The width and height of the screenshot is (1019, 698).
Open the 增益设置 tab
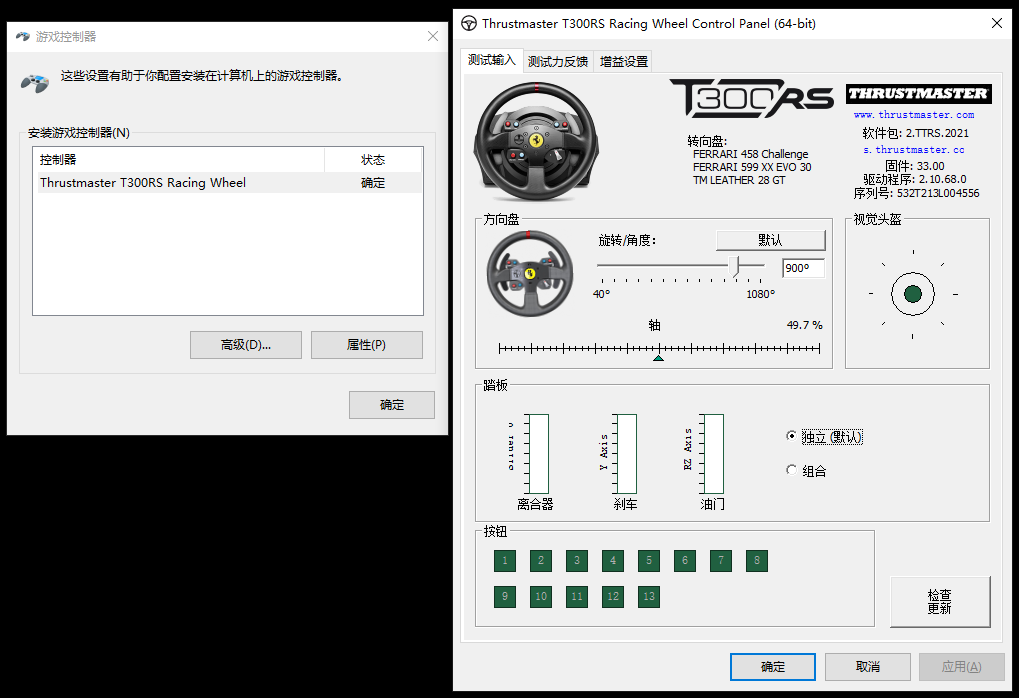click(624, 62)
